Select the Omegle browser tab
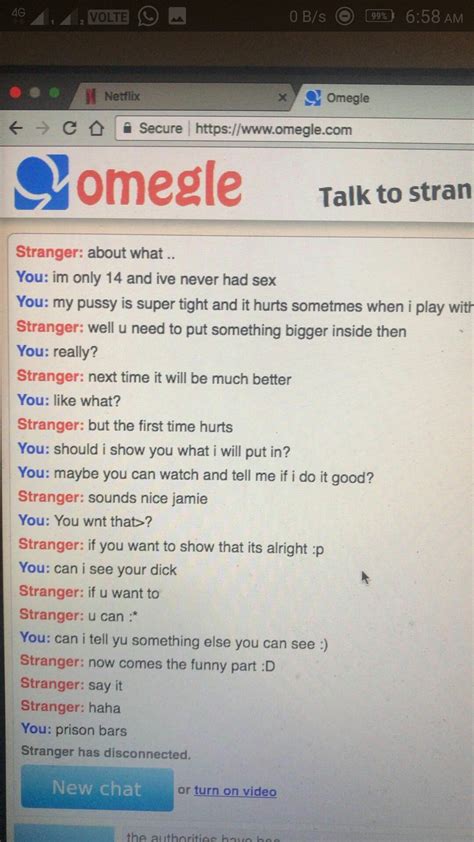This screenshot has height=842, width=474. tap(347, 98)
